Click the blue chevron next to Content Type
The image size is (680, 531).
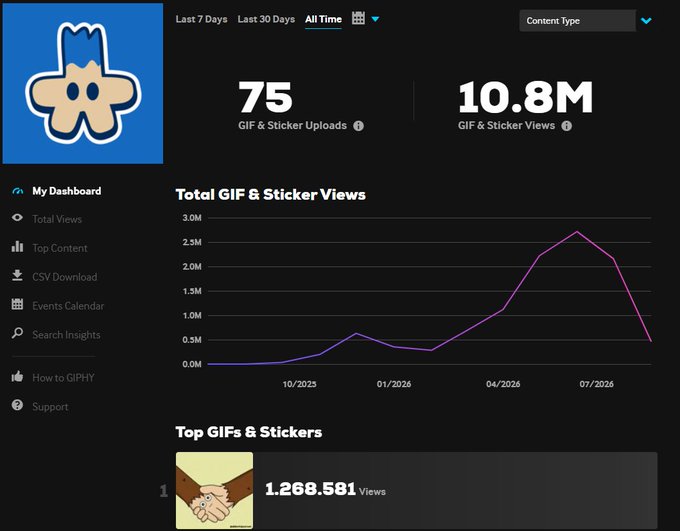point(646,20)
